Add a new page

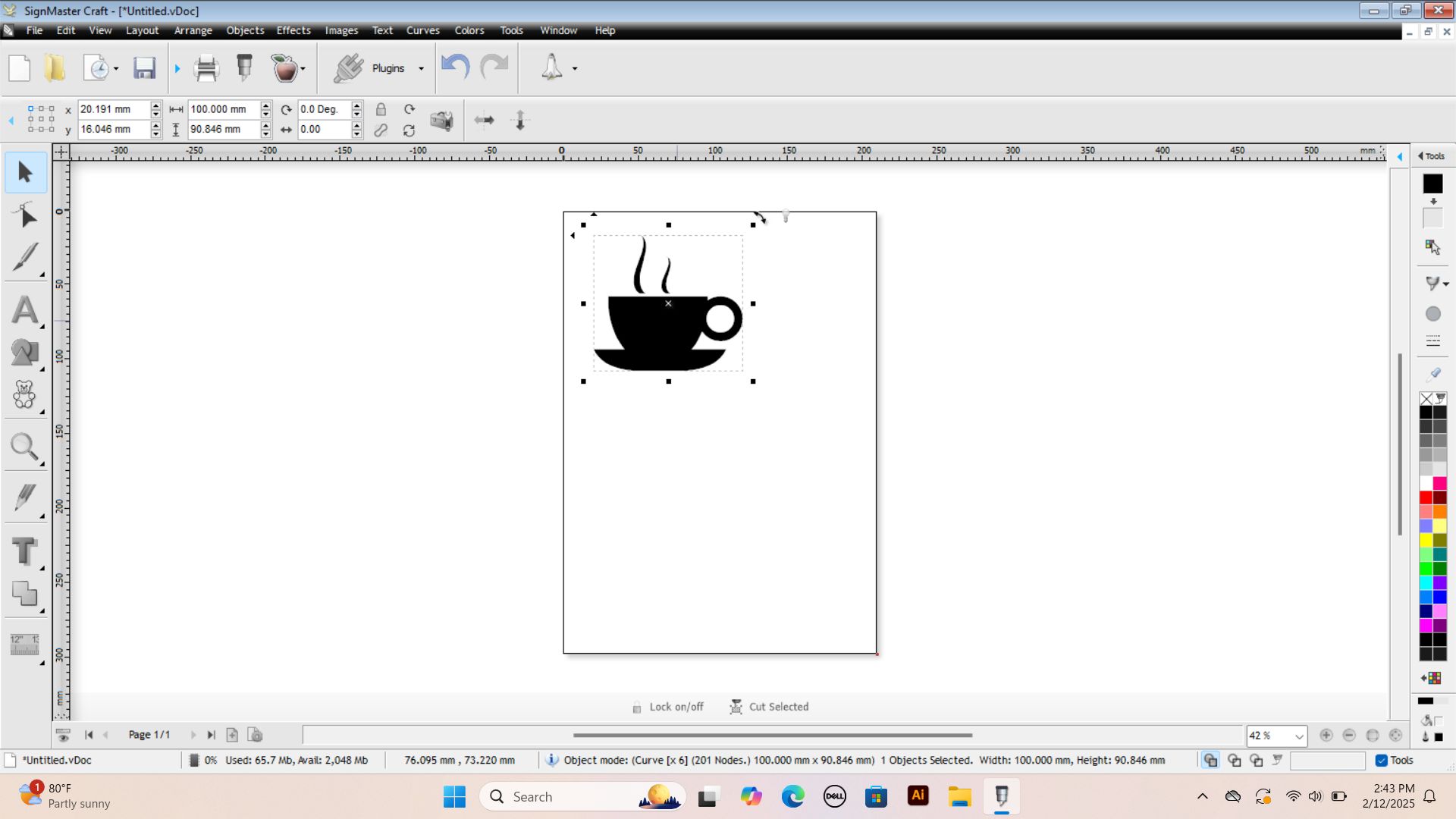coord(232,735)
